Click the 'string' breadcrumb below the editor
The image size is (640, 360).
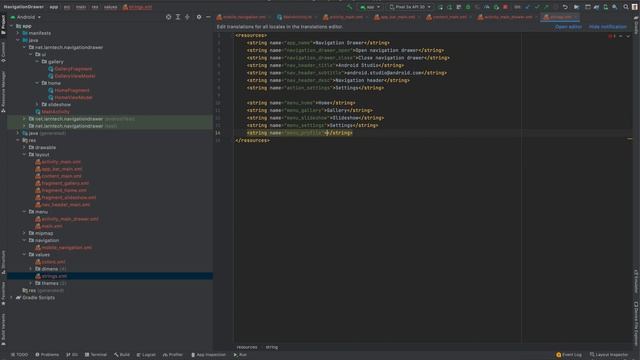[271, 347]
